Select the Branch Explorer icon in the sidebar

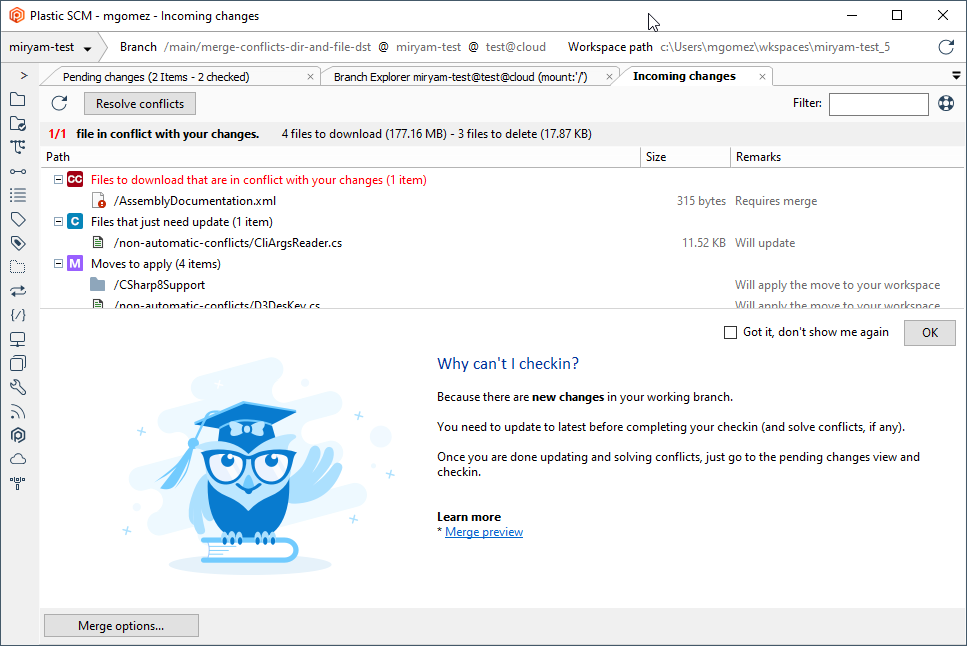click(x=17, y=147)
